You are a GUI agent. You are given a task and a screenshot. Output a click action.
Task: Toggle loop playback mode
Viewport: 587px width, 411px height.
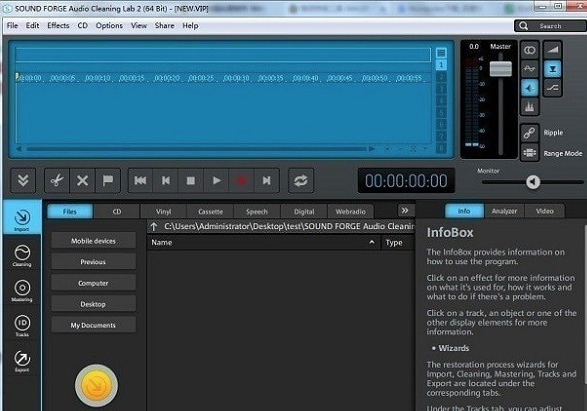pyautogui.click(x=301, y=181)
